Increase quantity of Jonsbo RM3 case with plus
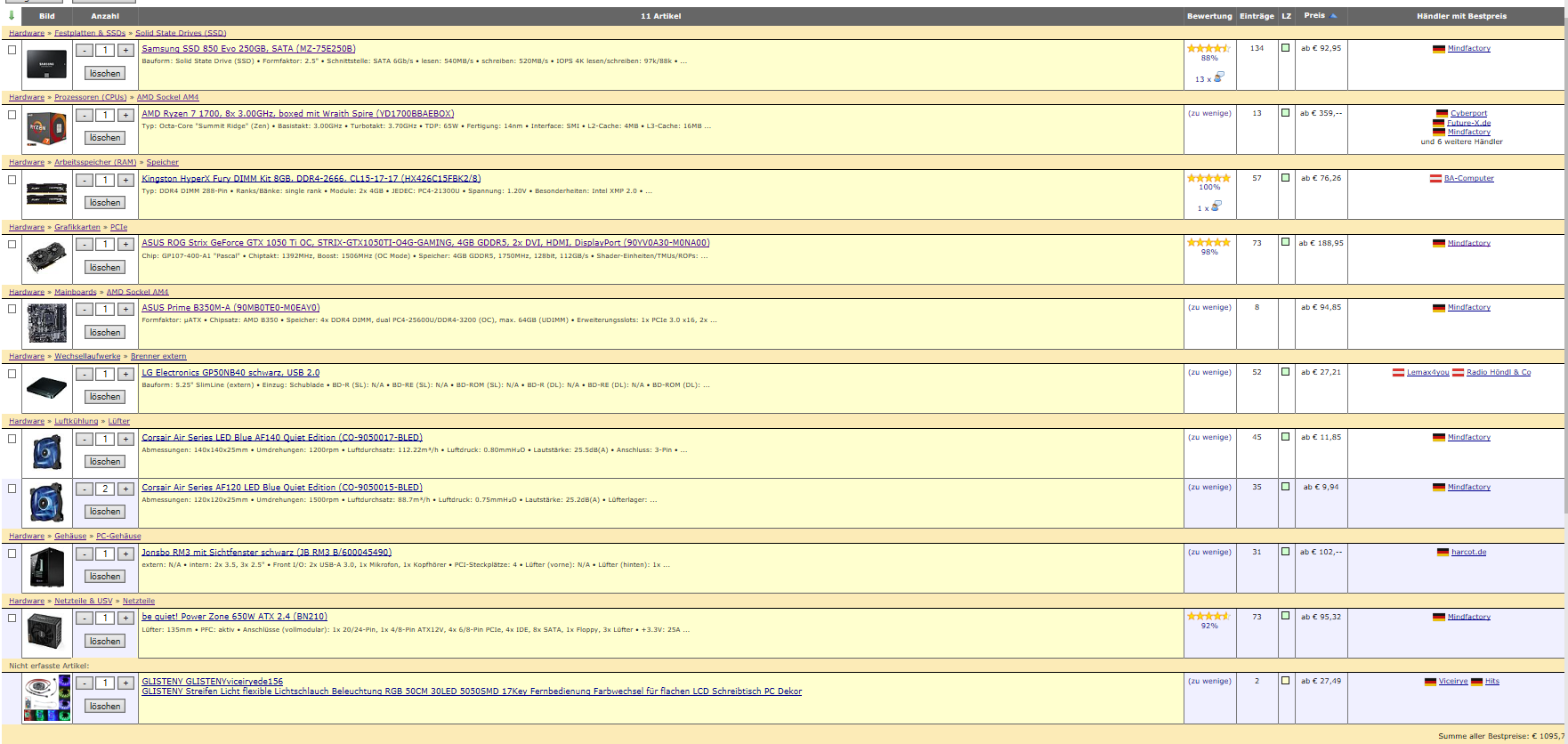 [126, 554]
